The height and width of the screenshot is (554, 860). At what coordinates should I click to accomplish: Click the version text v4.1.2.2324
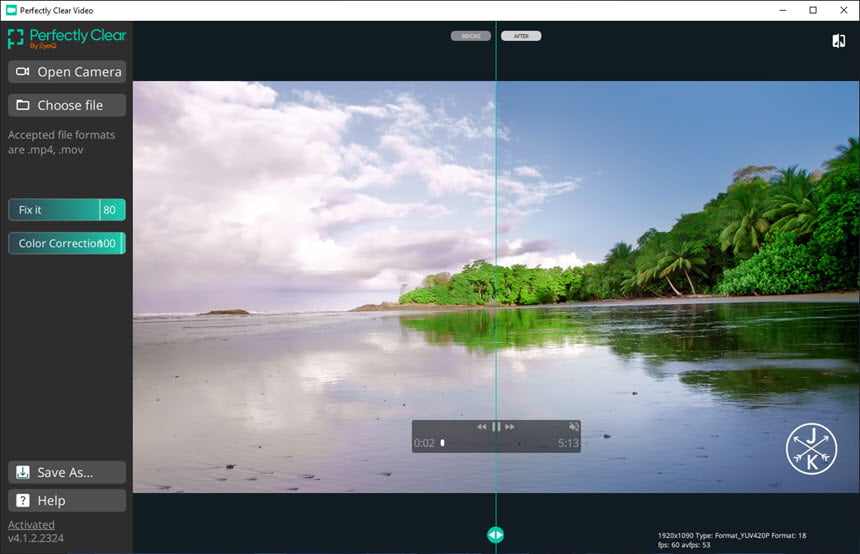pos(36,538)
